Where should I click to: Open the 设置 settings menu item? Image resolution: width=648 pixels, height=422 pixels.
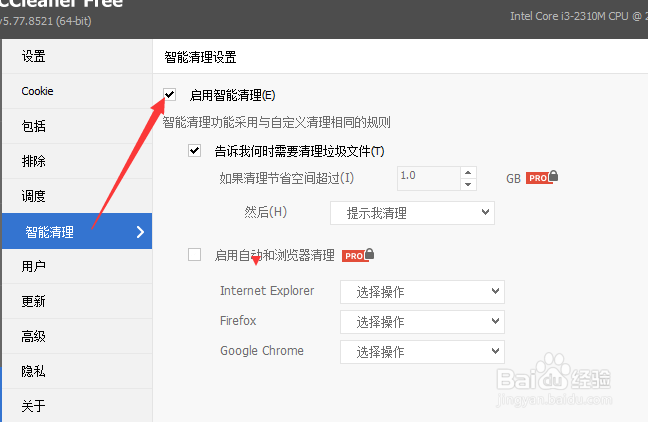(x=77, y=56)
